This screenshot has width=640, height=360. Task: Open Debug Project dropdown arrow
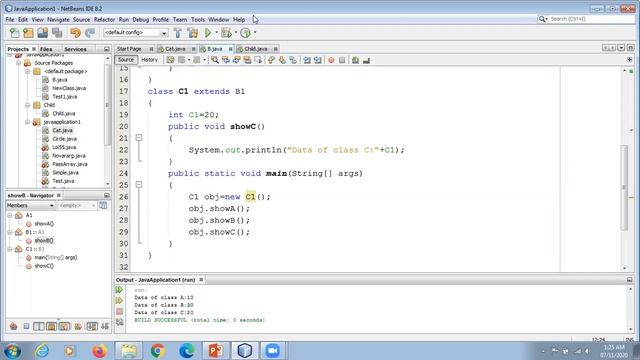pos(236,33)
